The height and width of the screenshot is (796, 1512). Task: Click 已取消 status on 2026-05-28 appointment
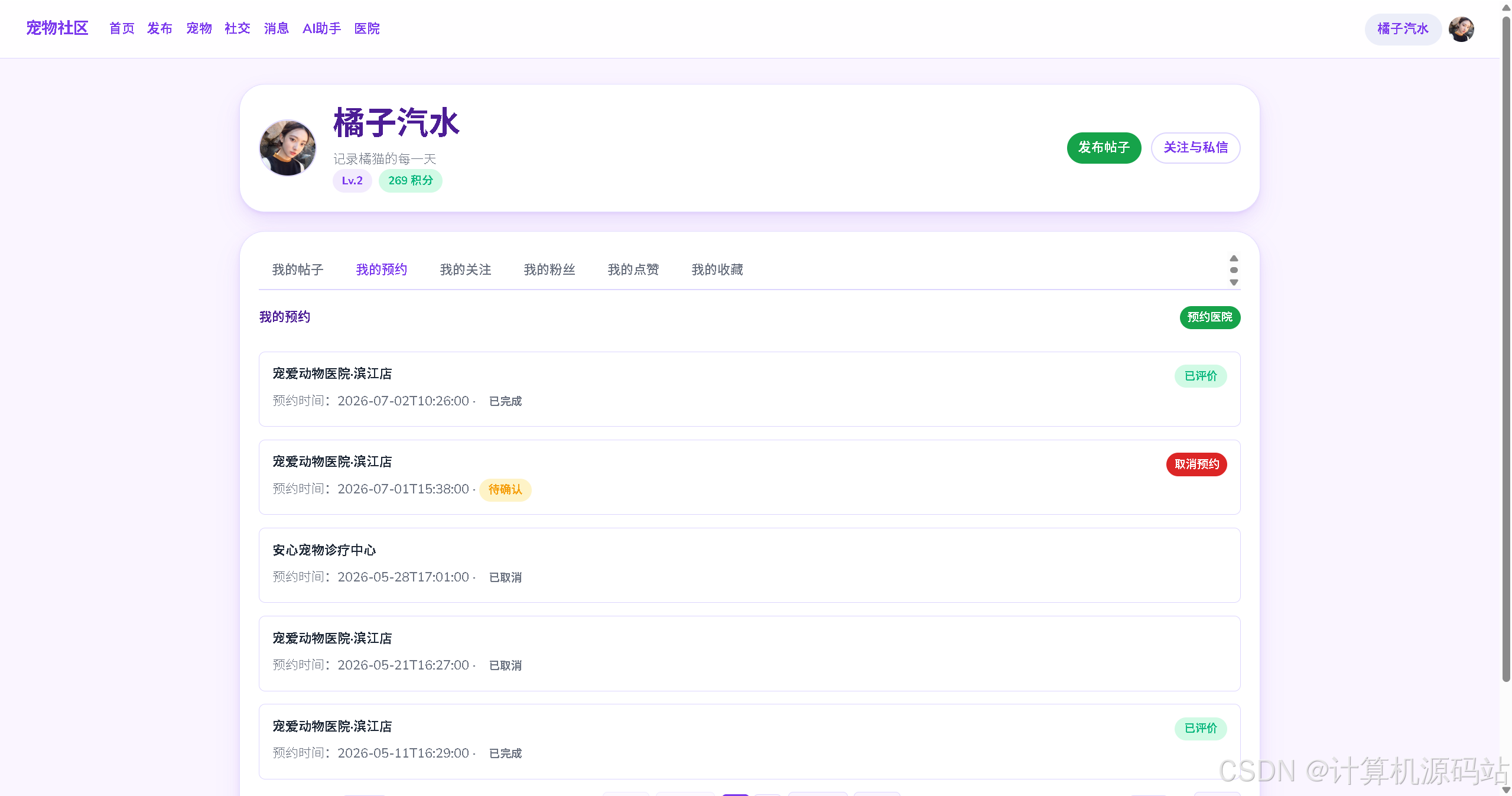pos(505,577)
